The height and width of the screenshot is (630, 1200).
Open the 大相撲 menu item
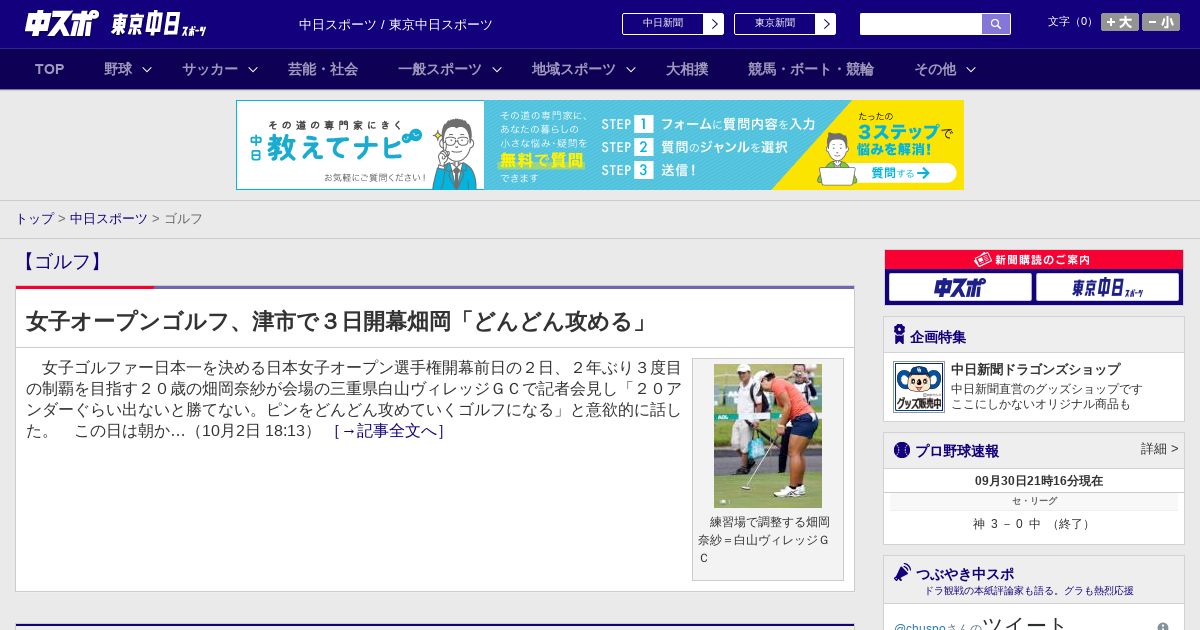pyautogui.click(x=687, y=69)
